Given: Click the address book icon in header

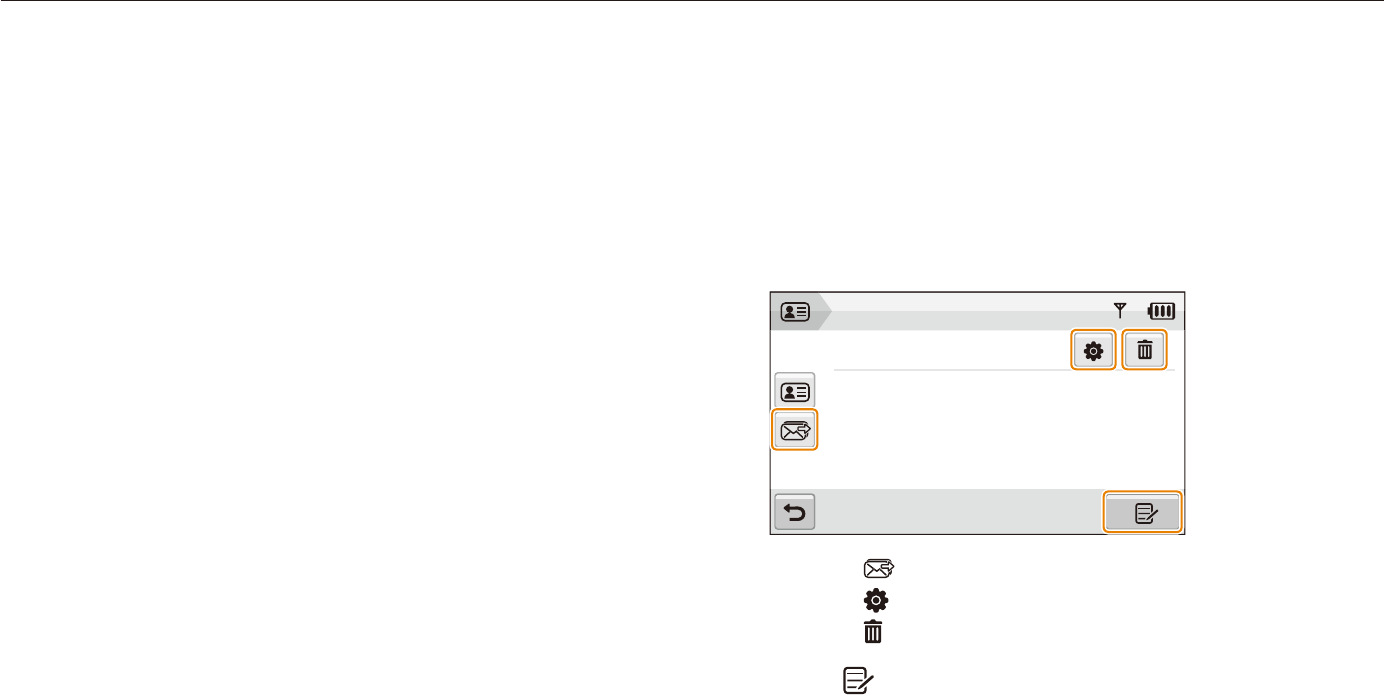Looking at the screenshot, I should click(x=796, y=311).
